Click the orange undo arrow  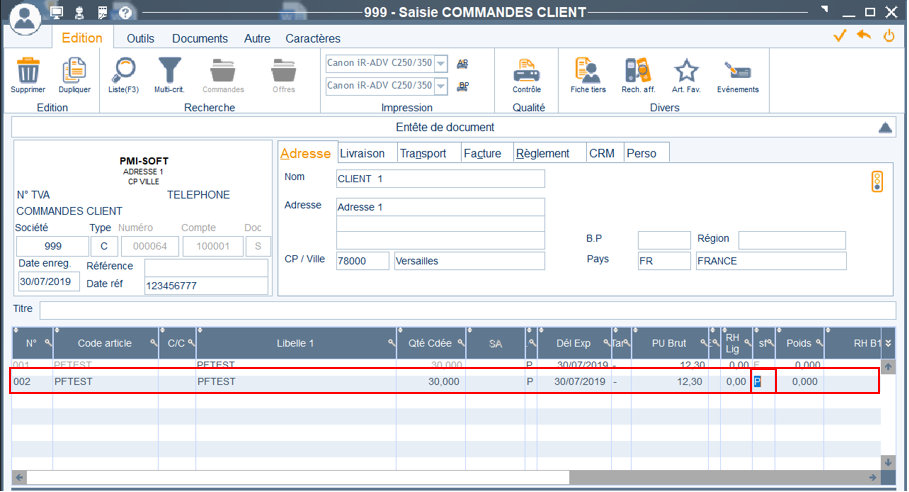864,35
